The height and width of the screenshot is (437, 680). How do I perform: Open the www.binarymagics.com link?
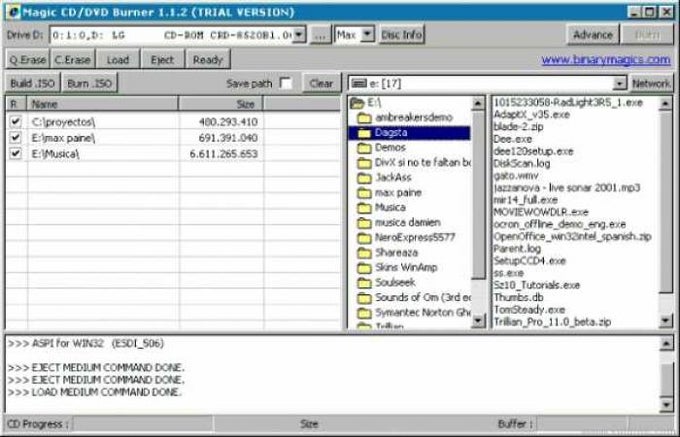pos(606,60)
